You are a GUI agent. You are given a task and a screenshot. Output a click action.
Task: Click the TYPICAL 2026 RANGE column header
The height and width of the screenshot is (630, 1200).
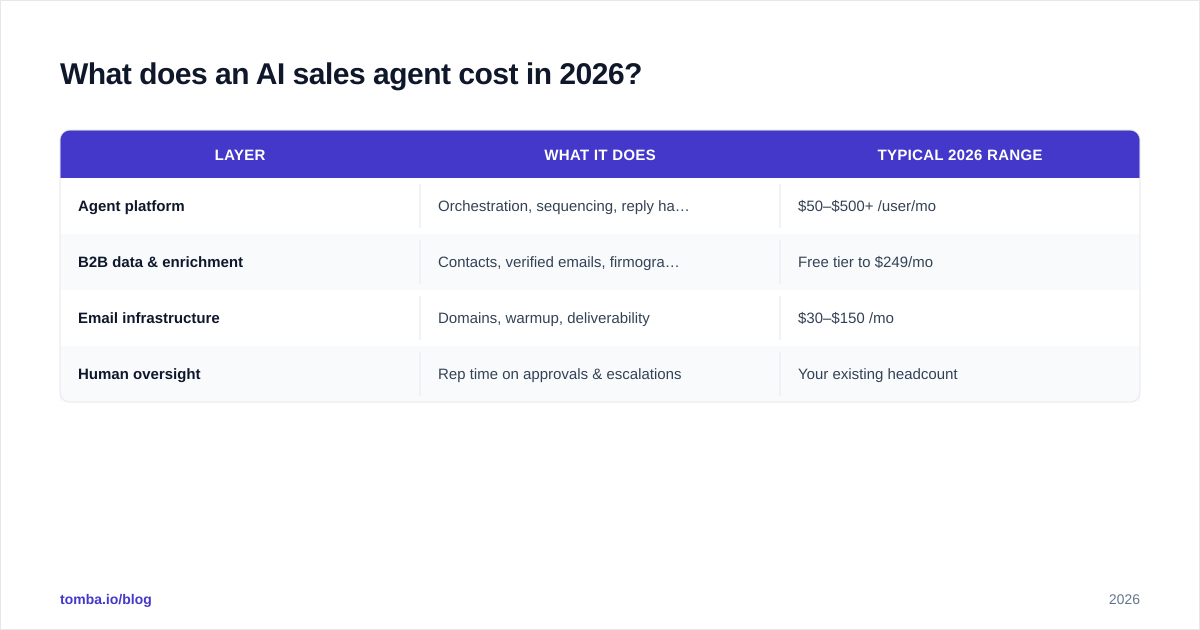click(x=960, y=155)
